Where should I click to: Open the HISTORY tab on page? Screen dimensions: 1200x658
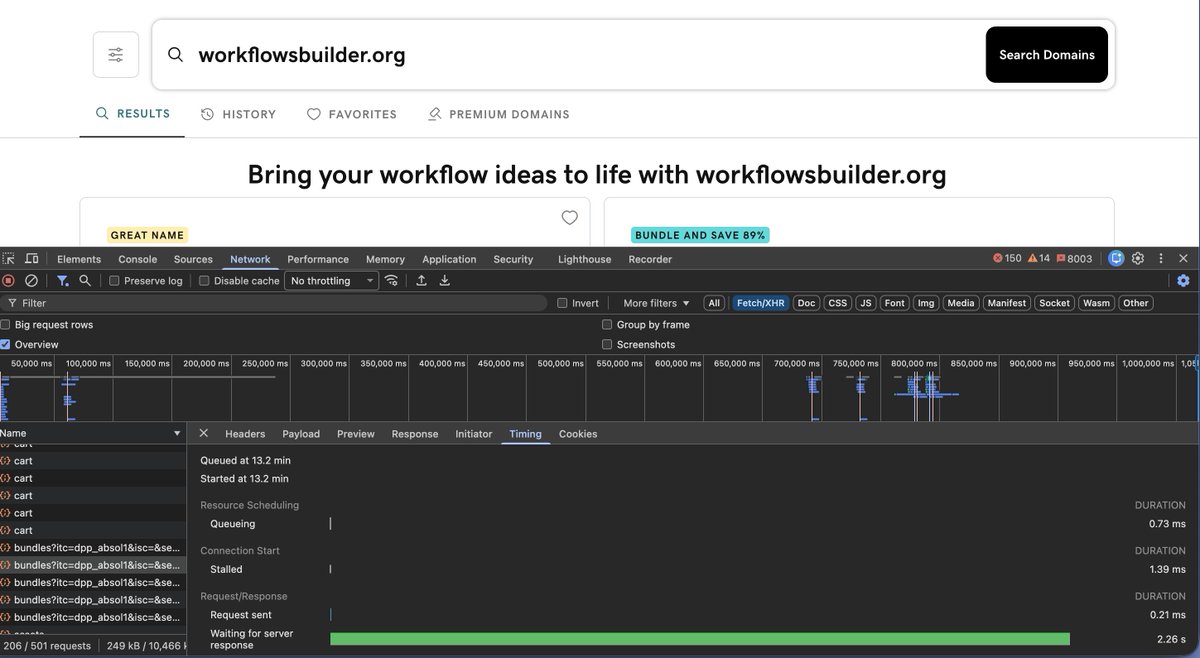238,114
